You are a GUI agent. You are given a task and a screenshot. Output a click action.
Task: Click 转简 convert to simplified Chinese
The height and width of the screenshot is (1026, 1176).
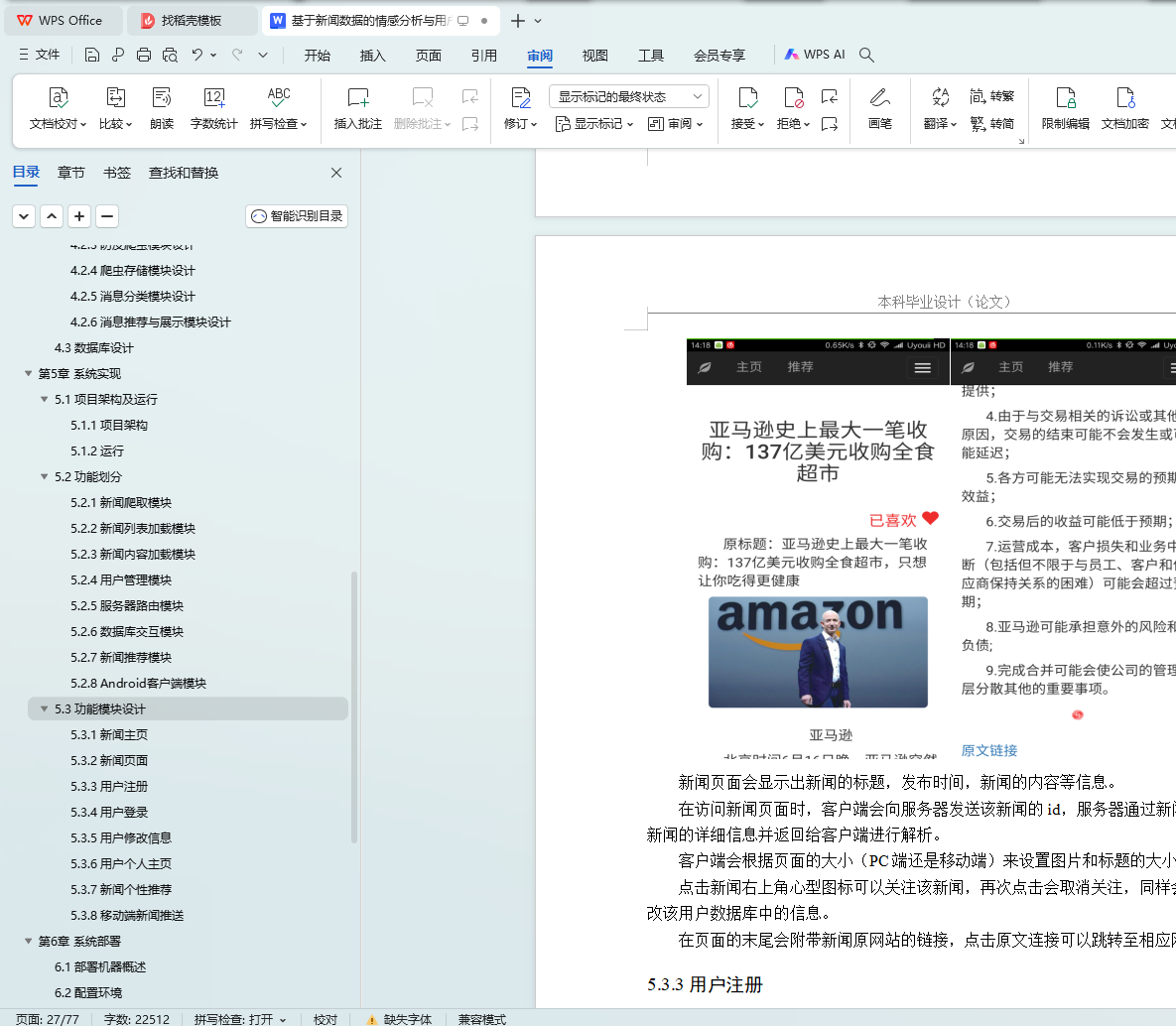pos(991,124)
